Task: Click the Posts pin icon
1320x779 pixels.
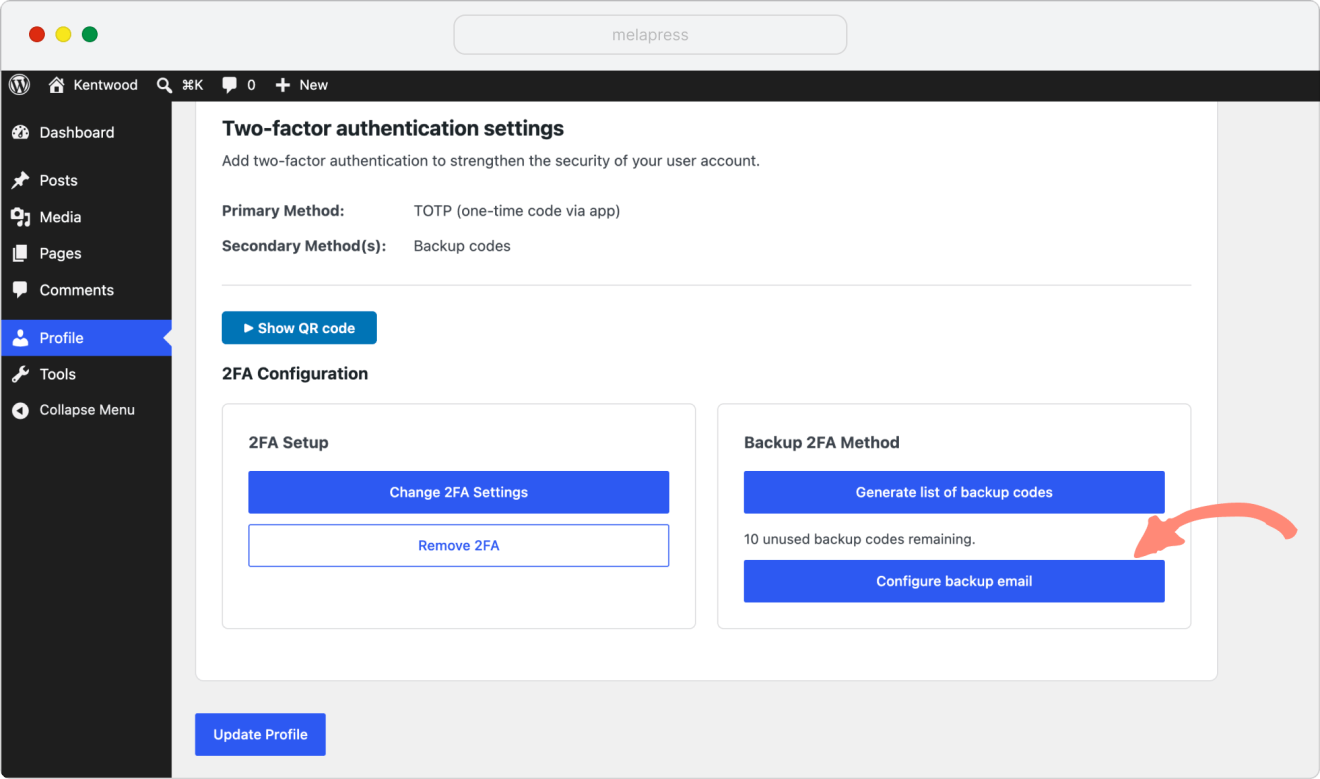Action: pos(20,180)
